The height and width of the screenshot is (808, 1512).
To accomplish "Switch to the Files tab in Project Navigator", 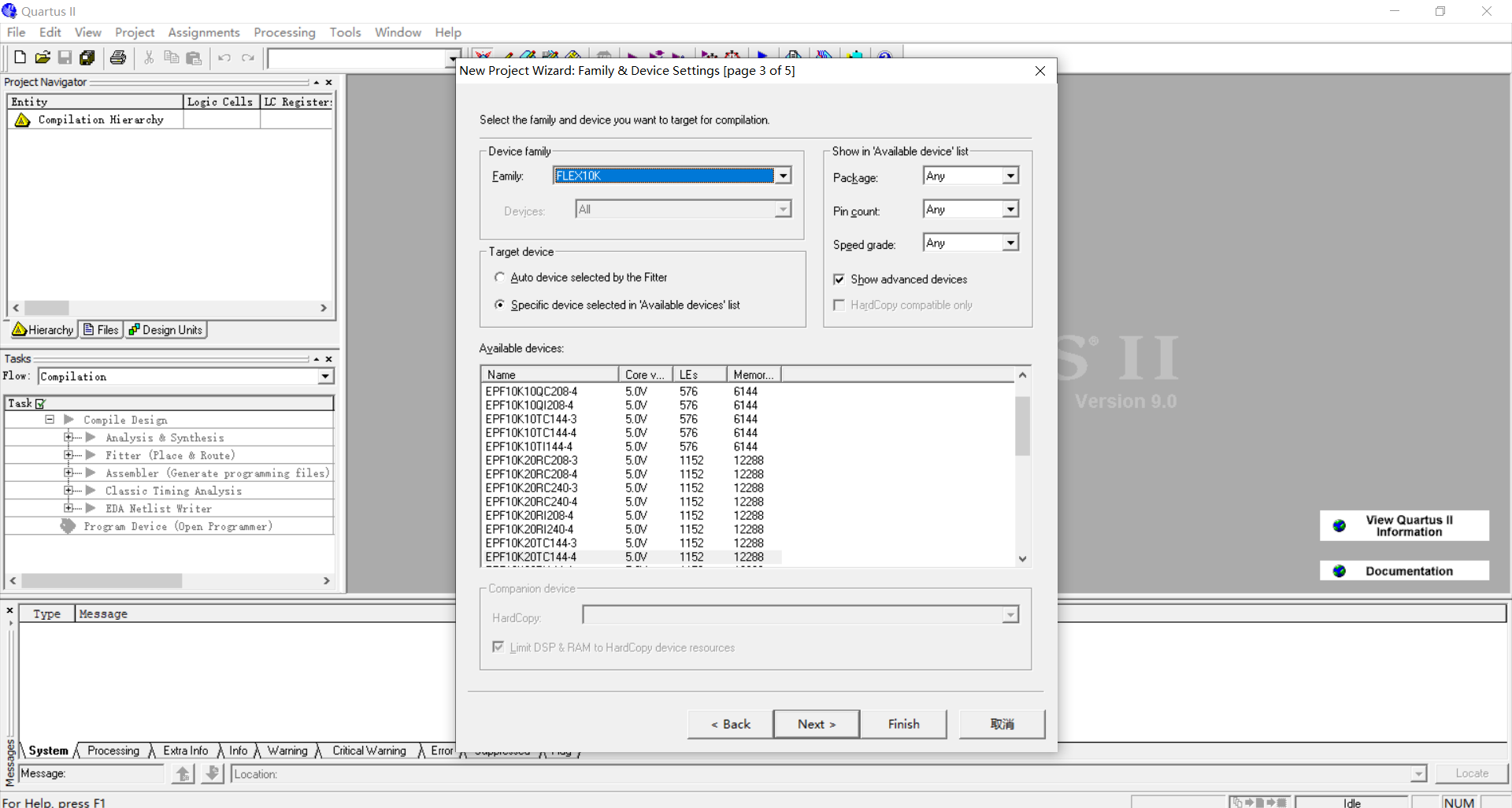I will coord(102,330).
